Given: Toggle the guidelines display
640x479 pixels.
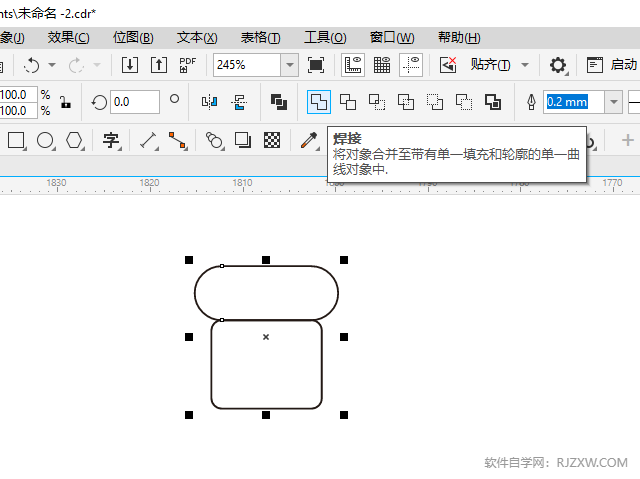Looking at the screenshot, I should coord(411,65).
